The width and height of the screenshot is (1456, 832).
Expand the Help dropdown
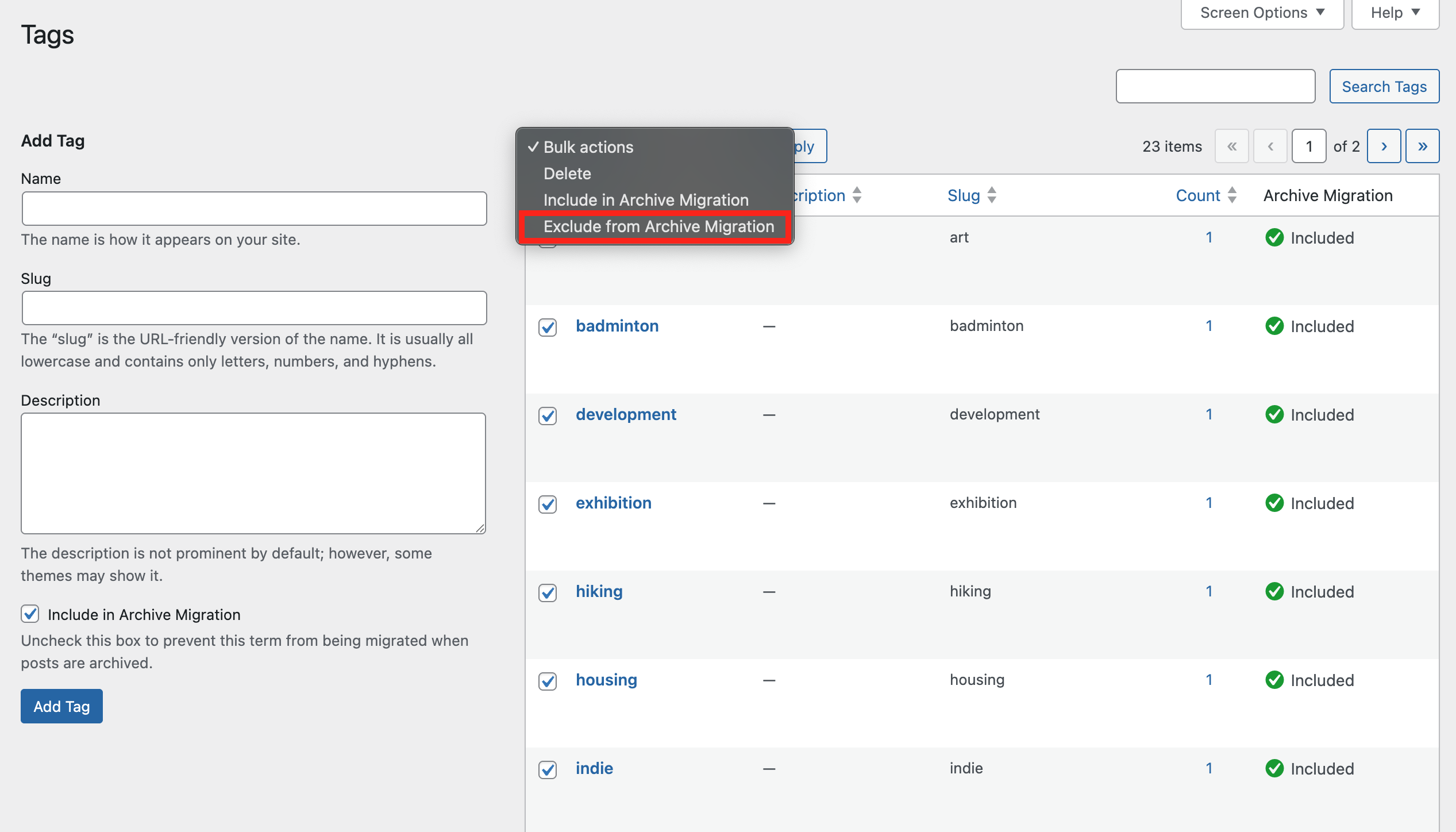point(1395,12)
